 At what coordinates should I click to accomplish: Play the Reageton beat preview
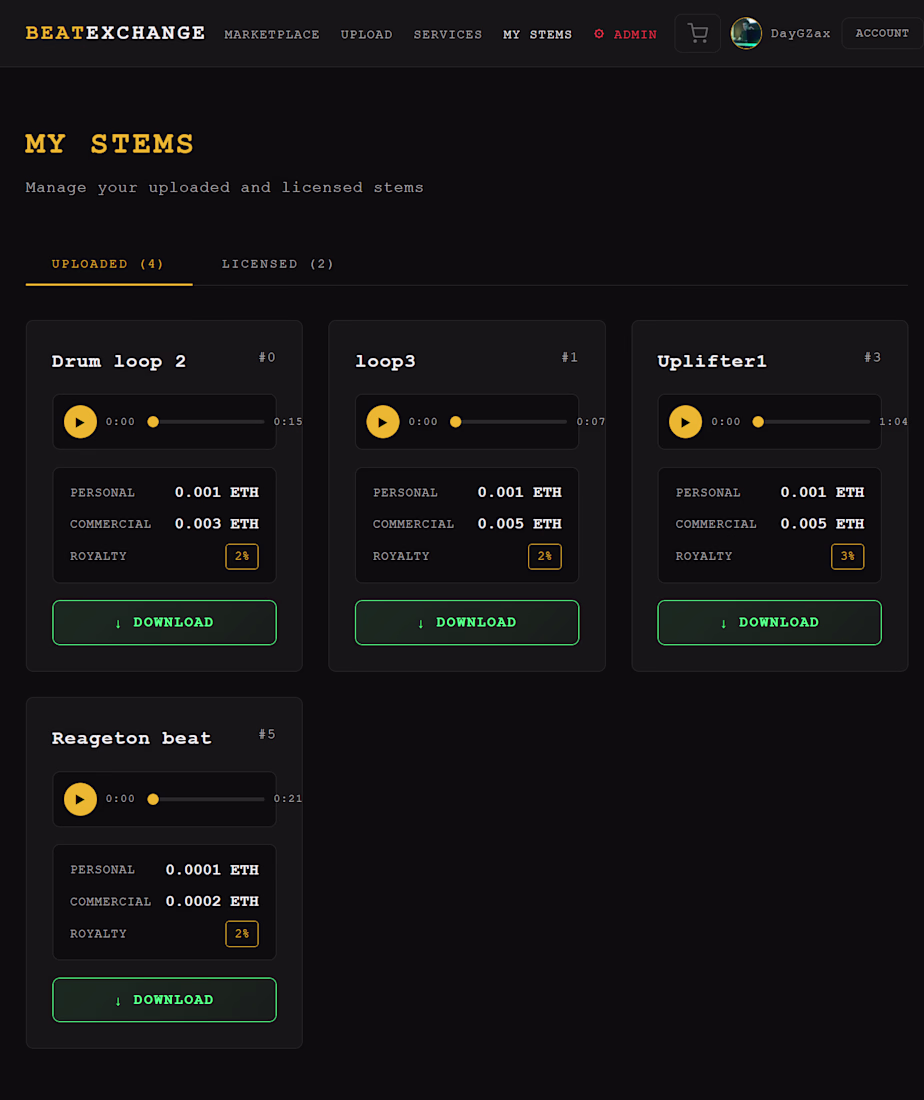pos(80,799)
